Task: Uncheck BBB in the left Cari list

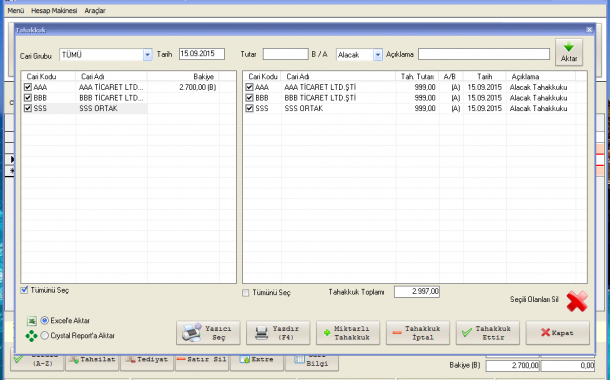Action: click(28, 98)
